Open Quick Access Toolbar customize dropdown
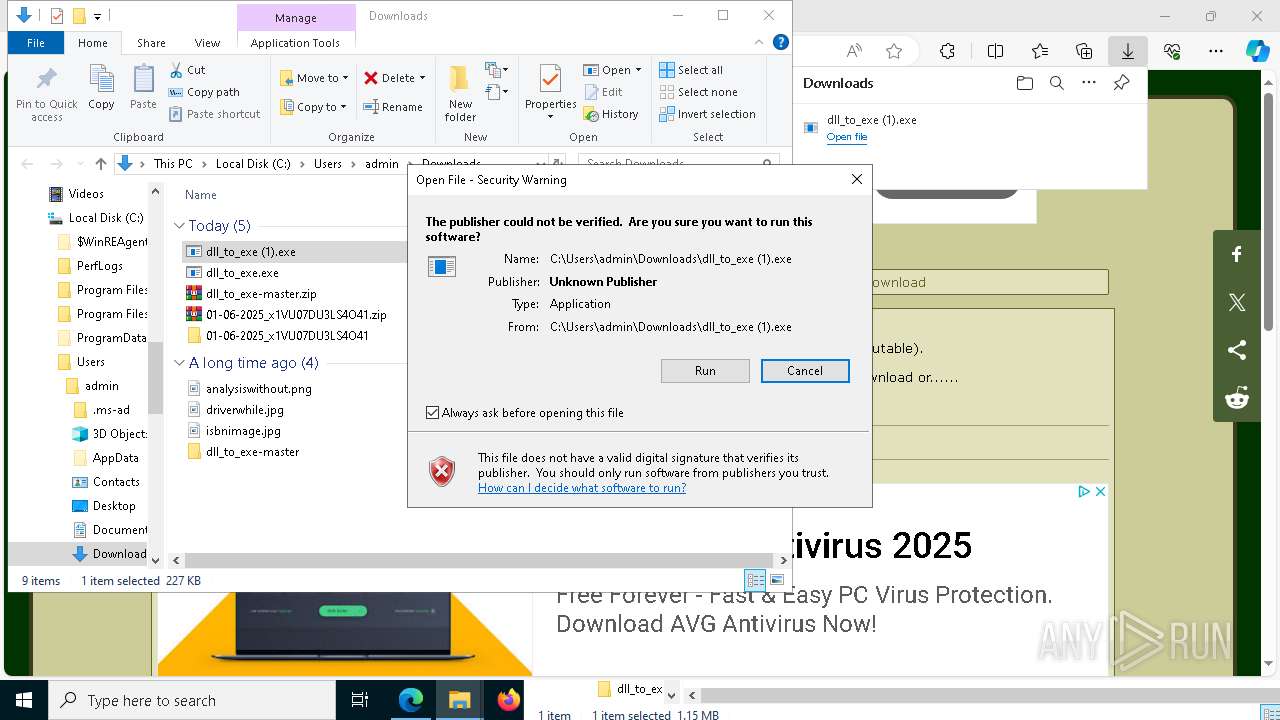1280x720 pixels. tap(97, 16)
